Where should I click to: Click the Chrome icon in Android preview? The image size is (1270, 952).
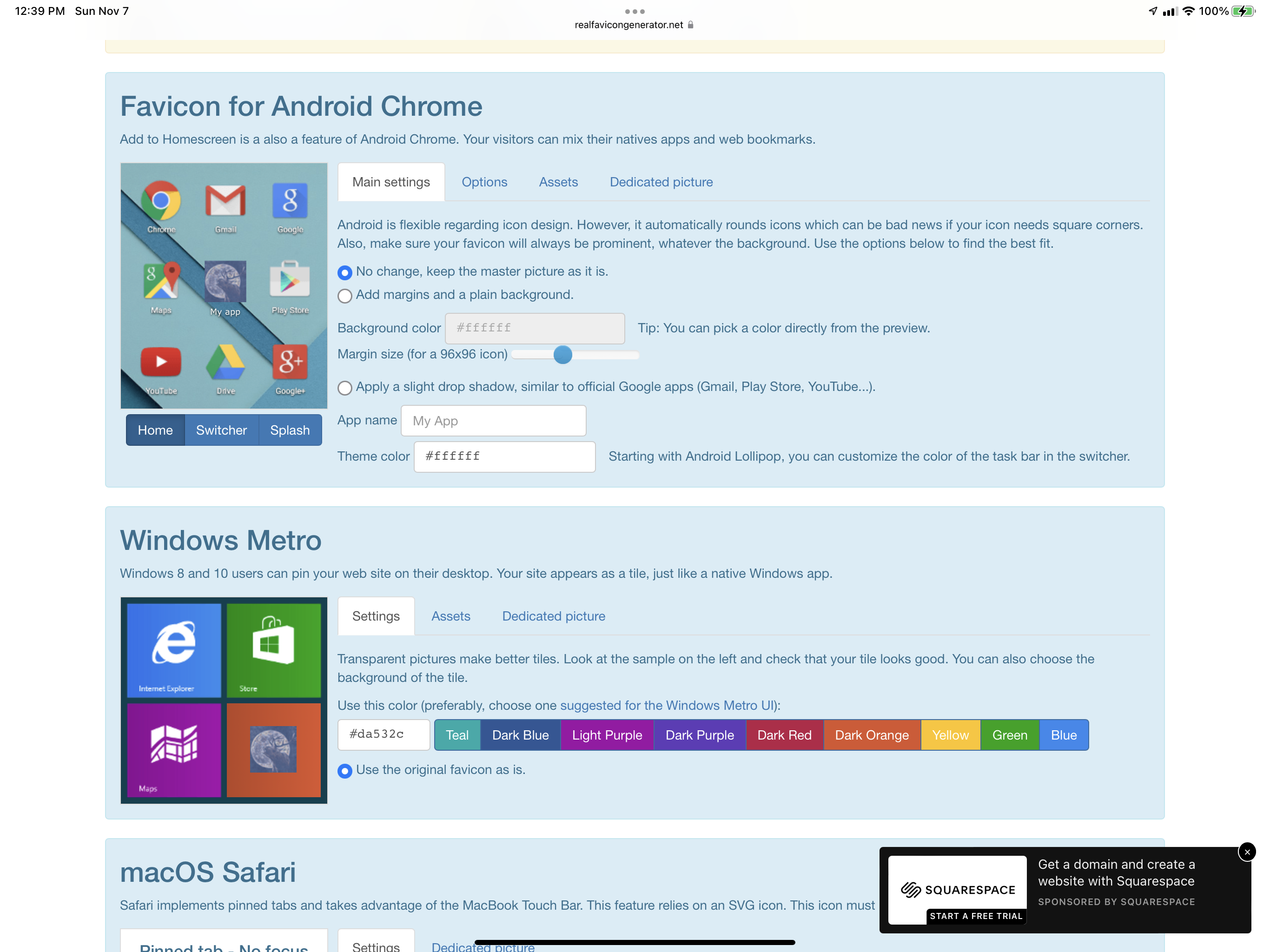pos(161,201)
